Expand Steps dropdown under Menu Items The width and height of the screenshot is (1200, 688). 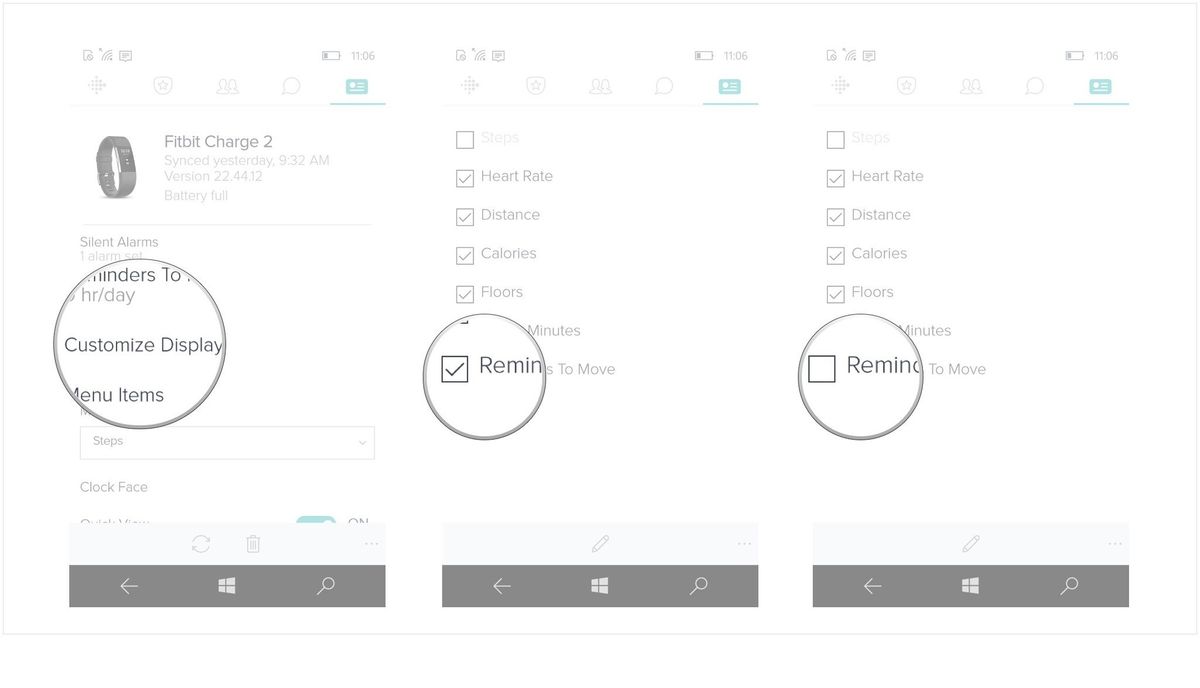pyautogui.click(x=227, y=442)
